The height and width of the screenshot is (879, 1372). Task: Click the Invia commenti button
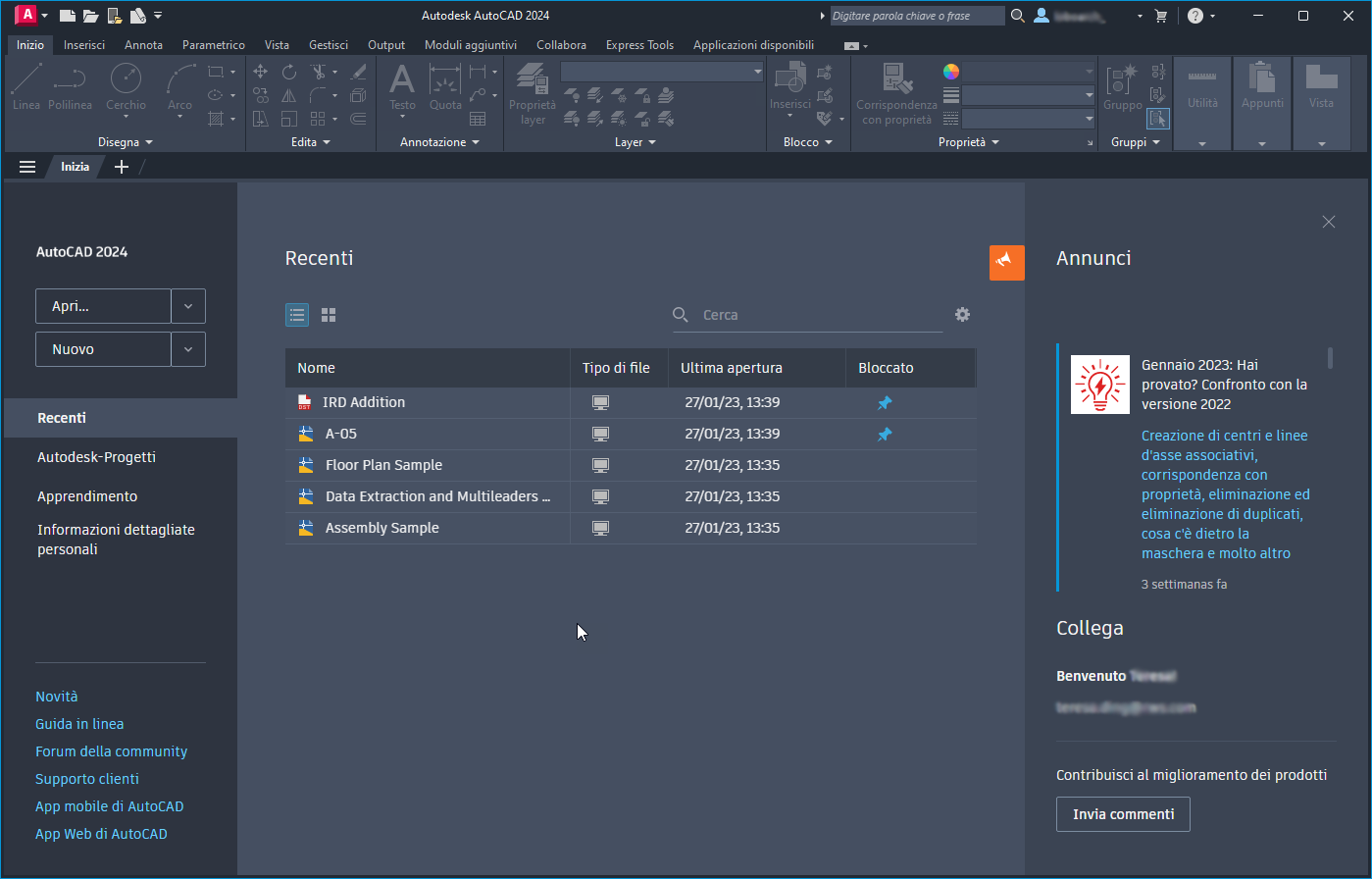coord(1123,814)
